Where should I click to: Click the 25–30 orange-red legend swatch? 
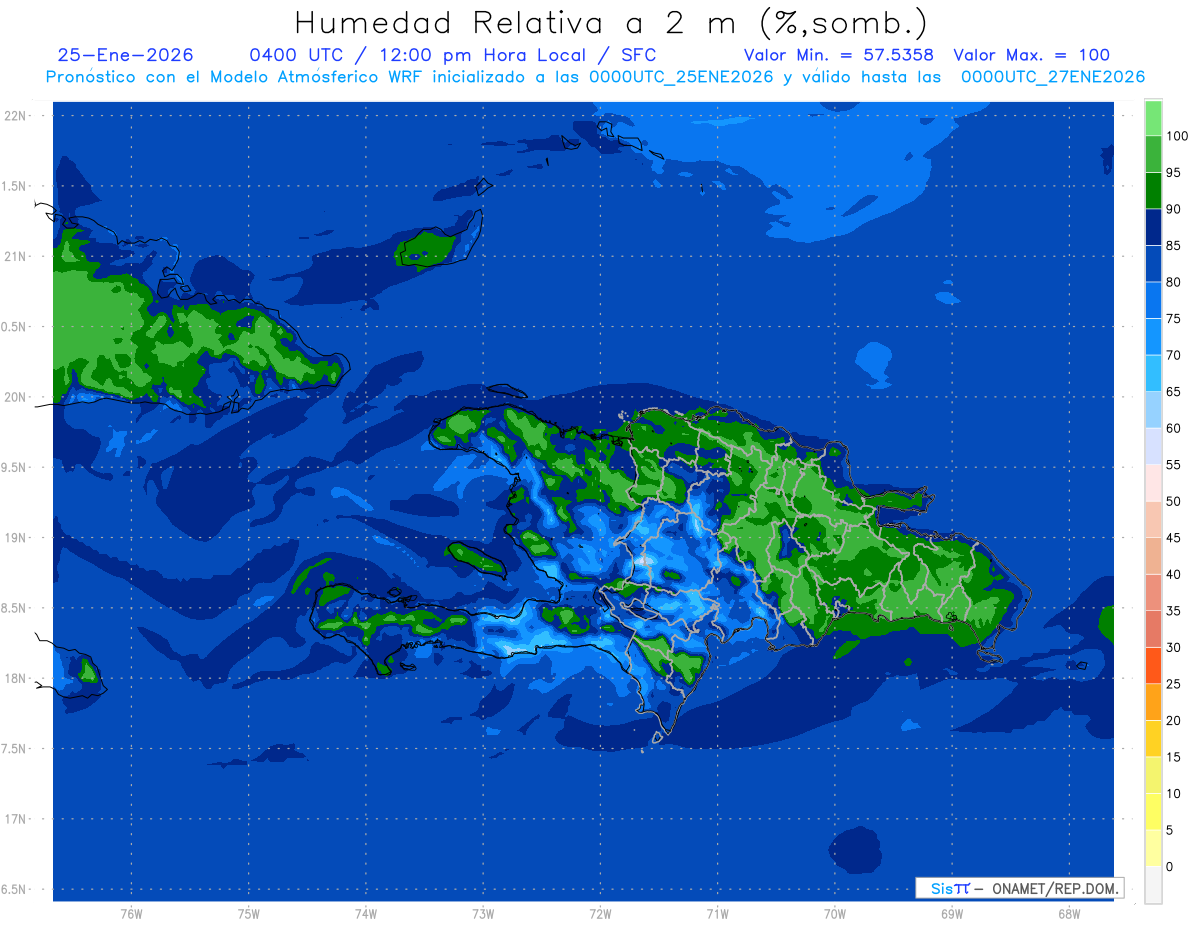[1153, 665]
